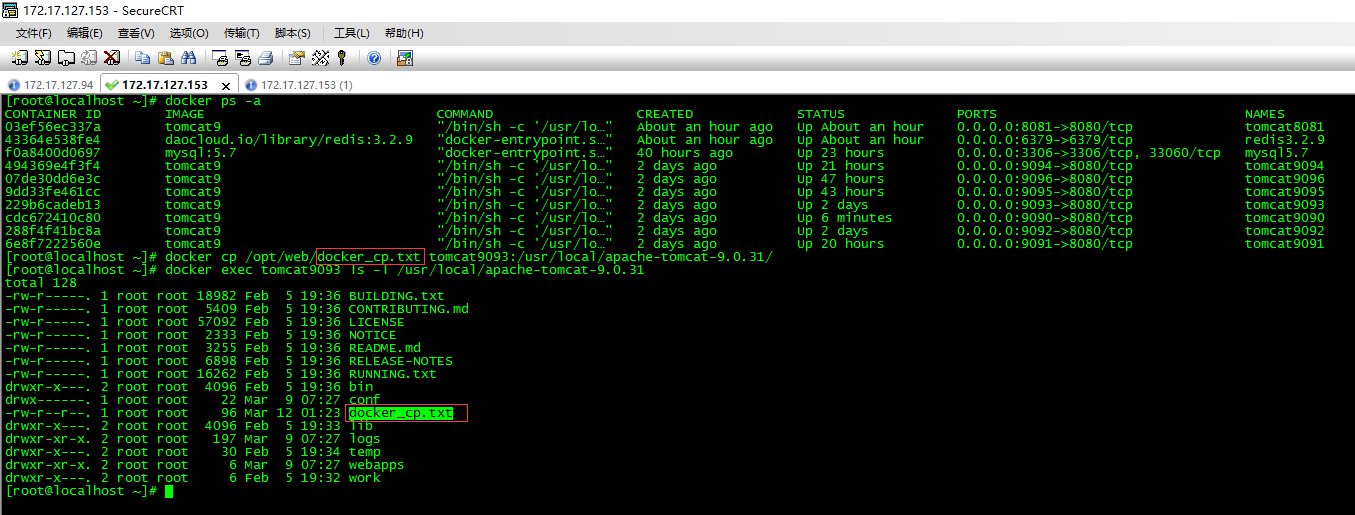The height and width of the screenshot is (515, 1355).
Task: Click the PORTS column header
Action: click(x=977, y=114)
